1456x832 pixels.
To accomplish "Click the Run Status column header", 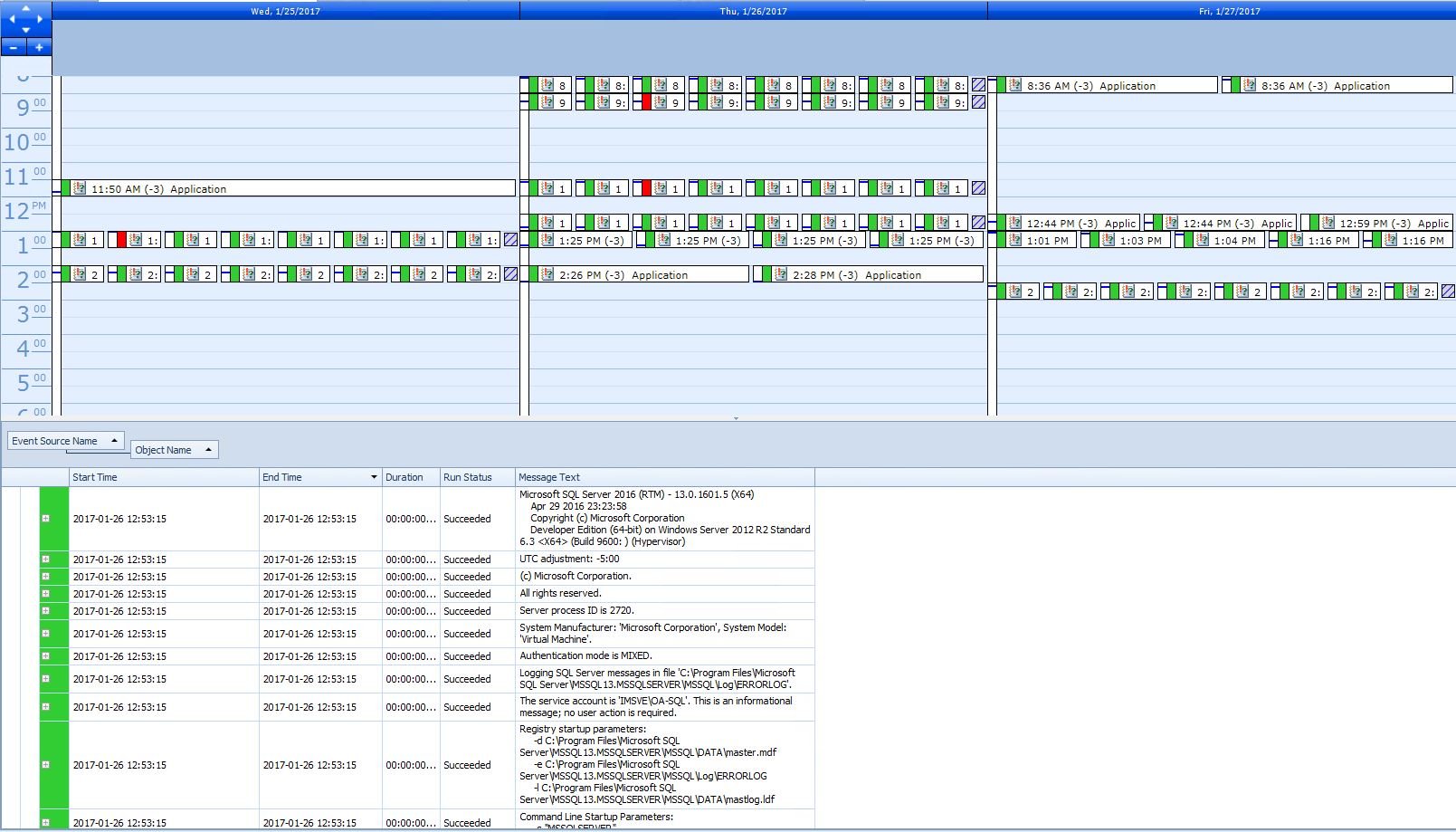I will pos(477,477).
